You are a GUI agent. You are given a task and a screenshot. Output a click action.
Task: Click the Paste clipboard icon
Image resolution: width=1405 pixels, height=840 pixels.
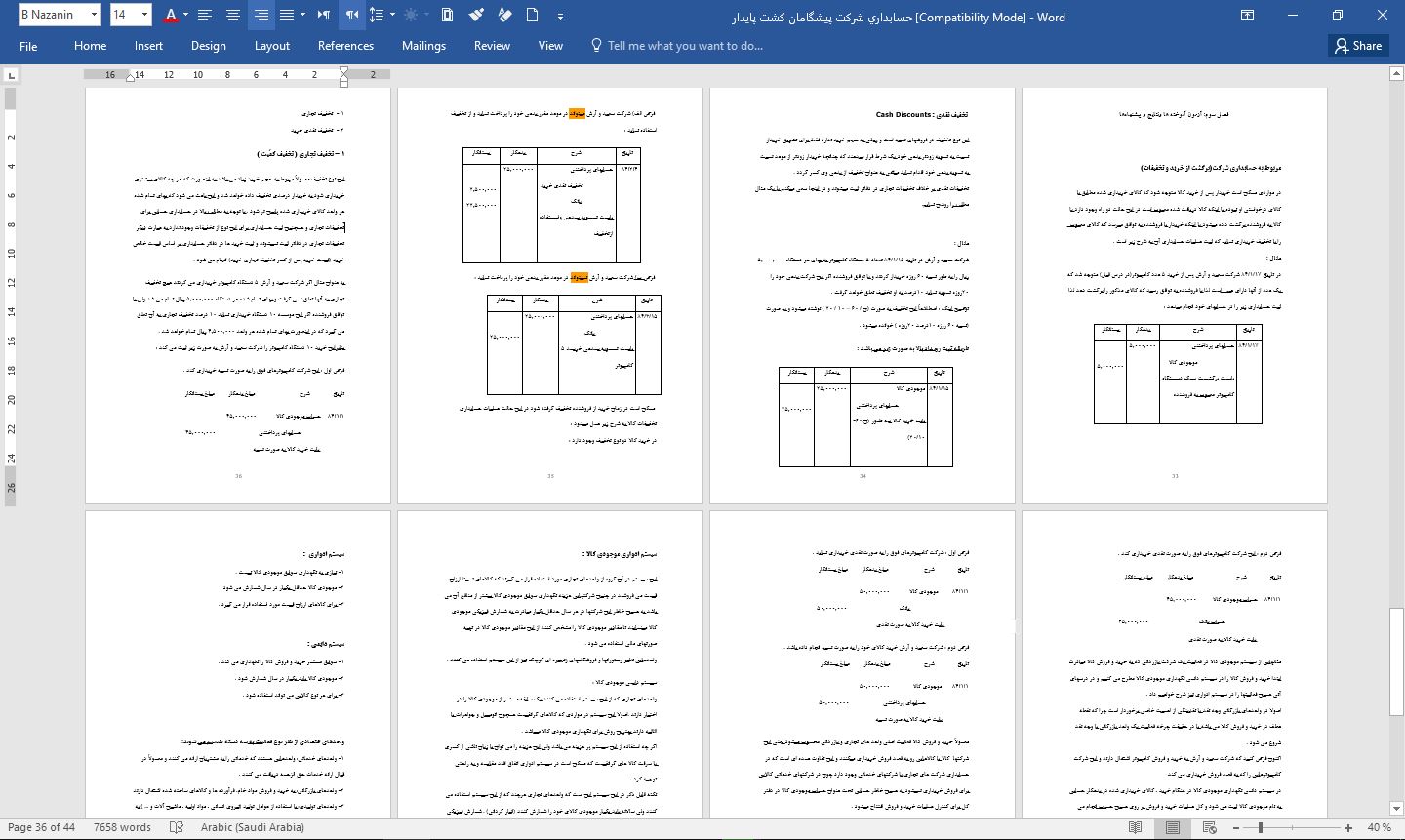click(447, 15)
